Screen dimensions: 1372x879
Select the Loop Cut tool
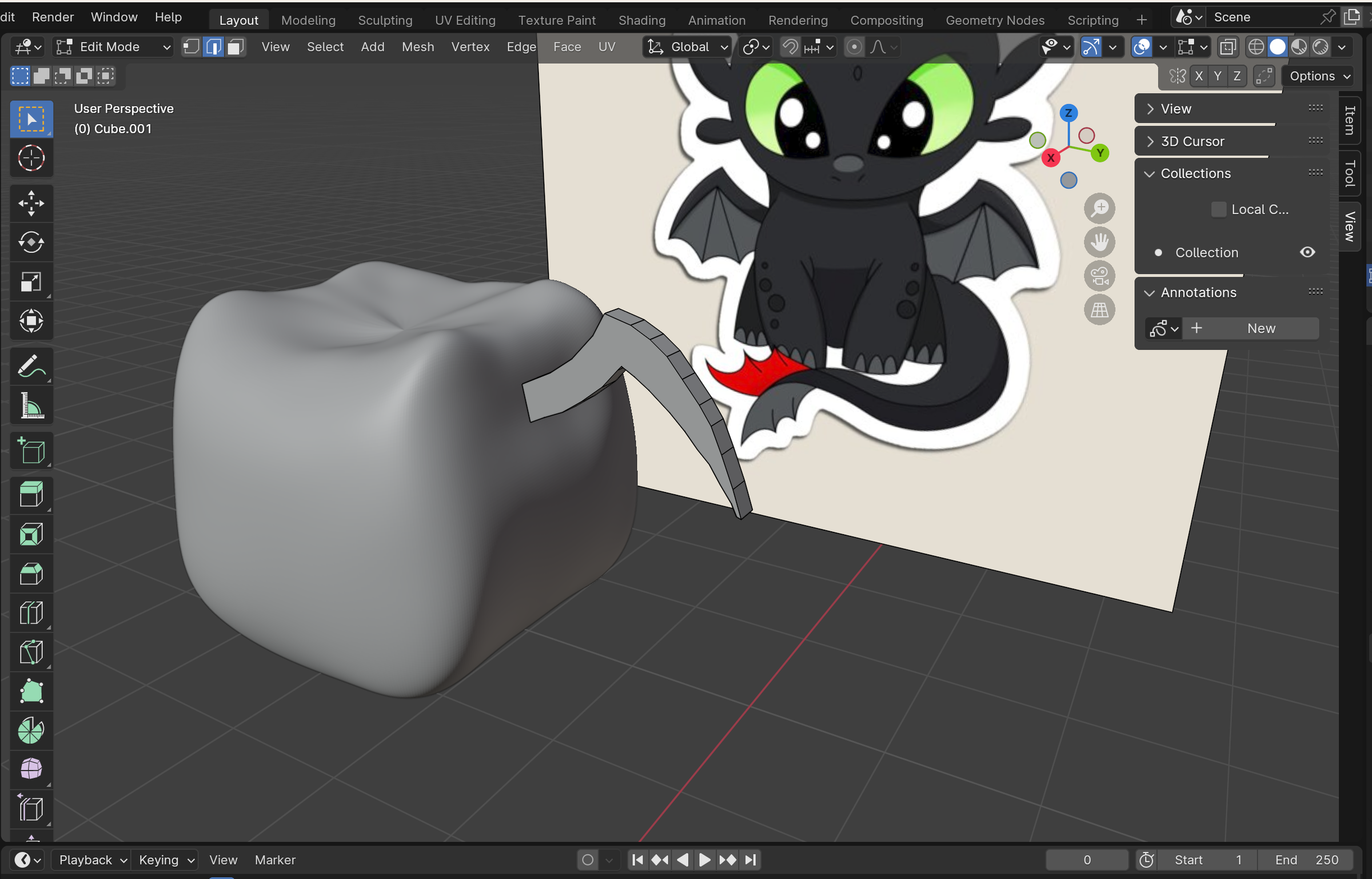click(31, 613)
